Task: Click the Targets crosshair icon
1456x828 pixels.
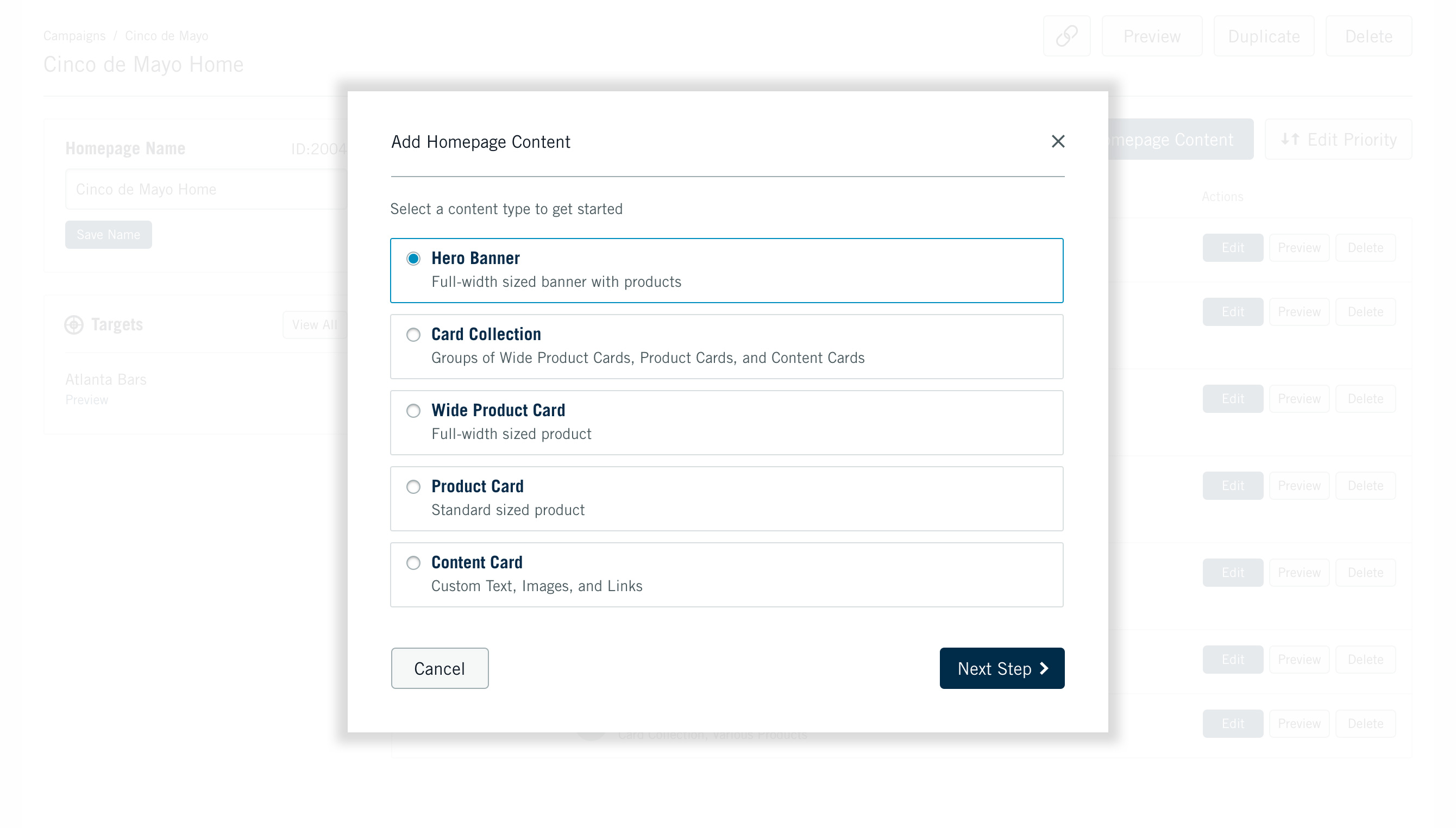Action: (x=74, y=325)
